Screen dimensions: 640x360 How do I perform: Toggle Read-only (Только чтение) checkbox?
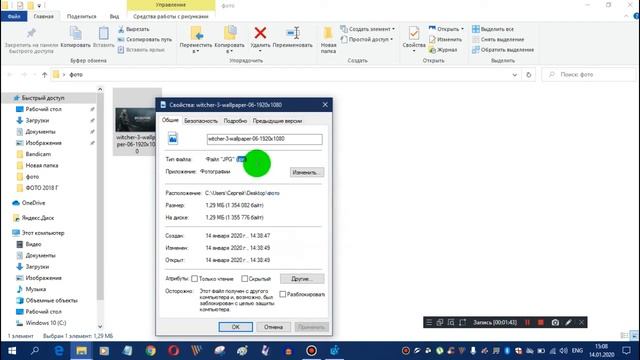pos(195,279)
